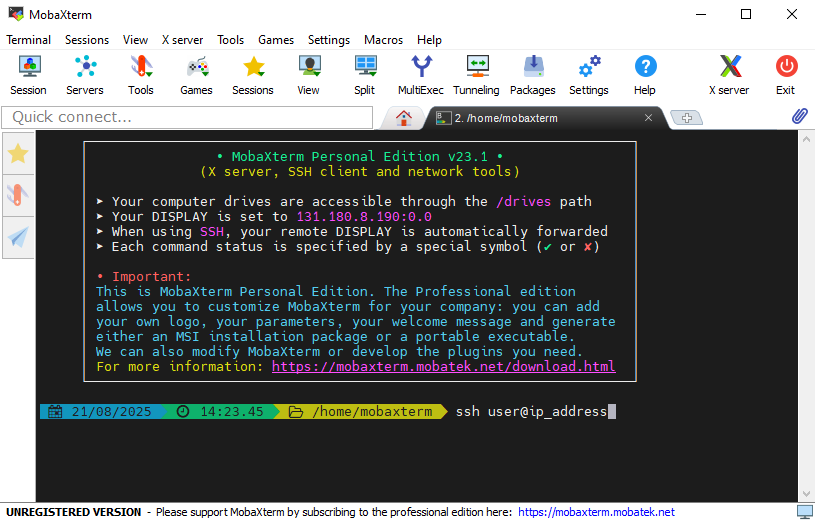815x520 pixels.
Task: Open the Tools toolbar icon
Action: coord(141,75)
